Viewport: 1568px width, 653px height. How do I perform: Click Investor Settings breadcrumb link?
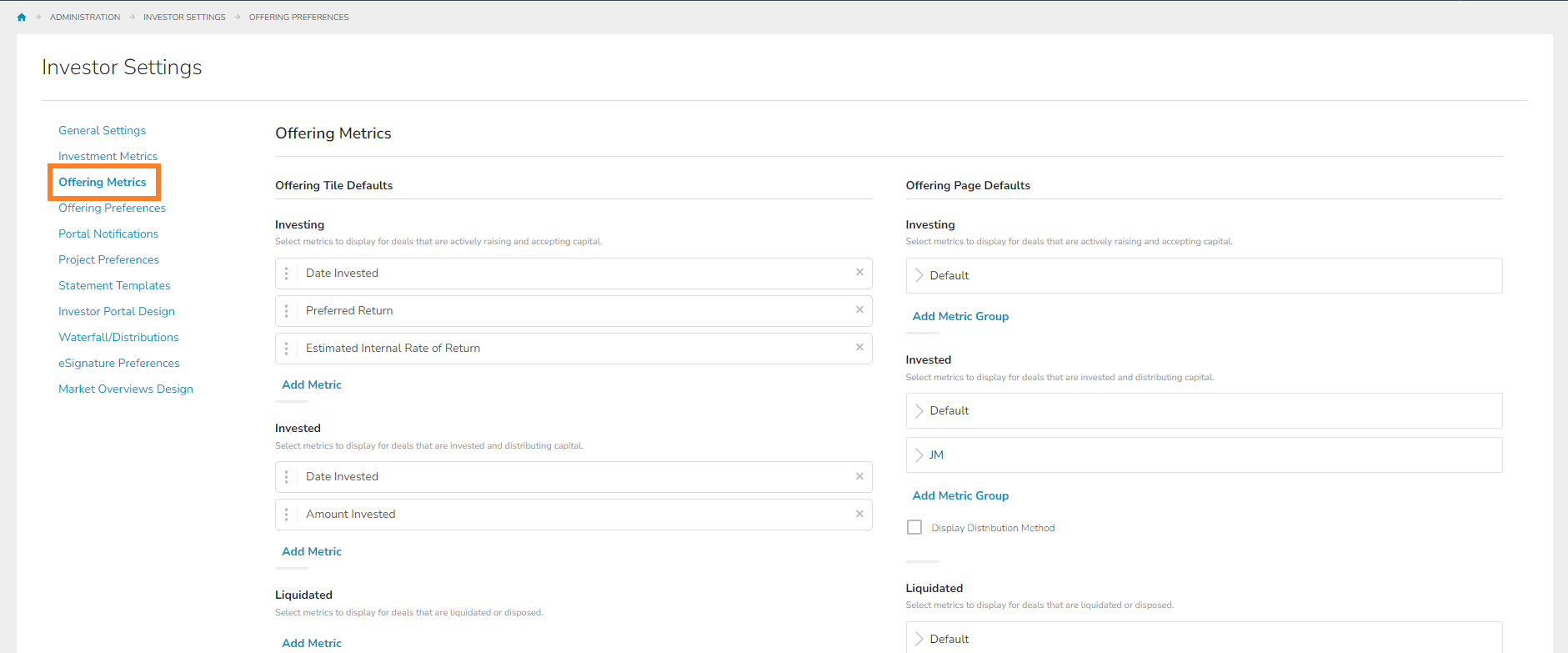coord(184,18)
